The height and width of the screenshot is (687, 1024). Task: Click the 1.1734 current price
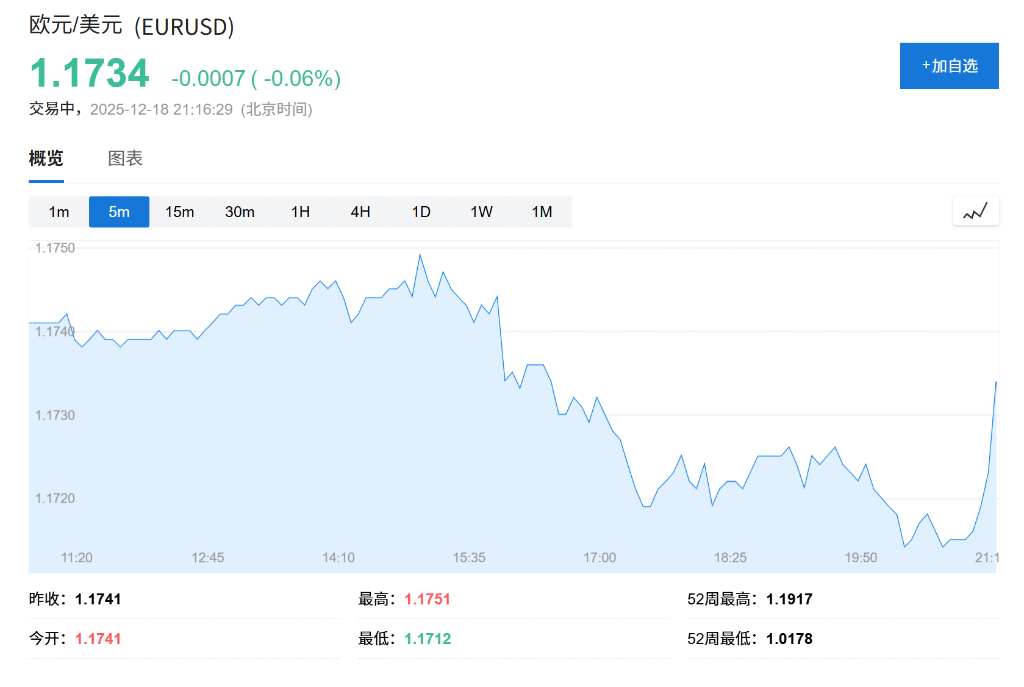click(90, 74)
